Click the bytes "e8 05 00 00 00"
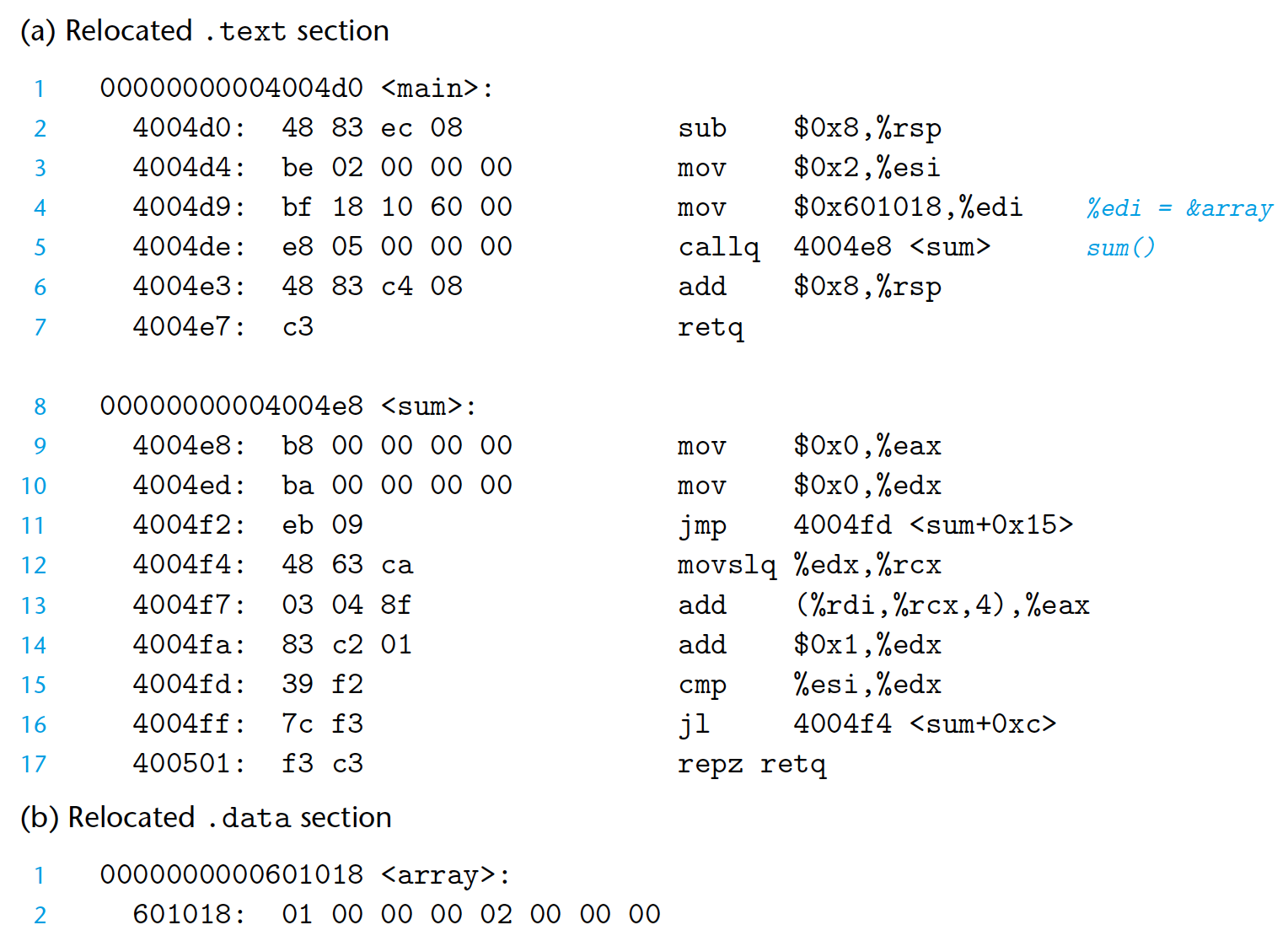Screen dimensions: 1288x941 pos(396,247)
